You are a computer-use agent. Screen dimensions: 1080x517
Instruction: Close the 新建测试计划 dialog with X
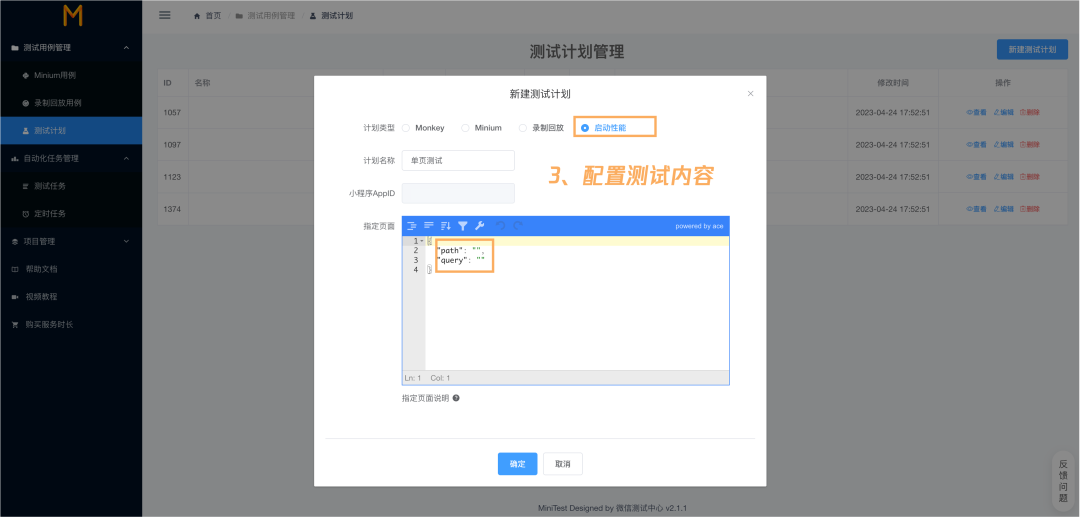click(751, 94)
